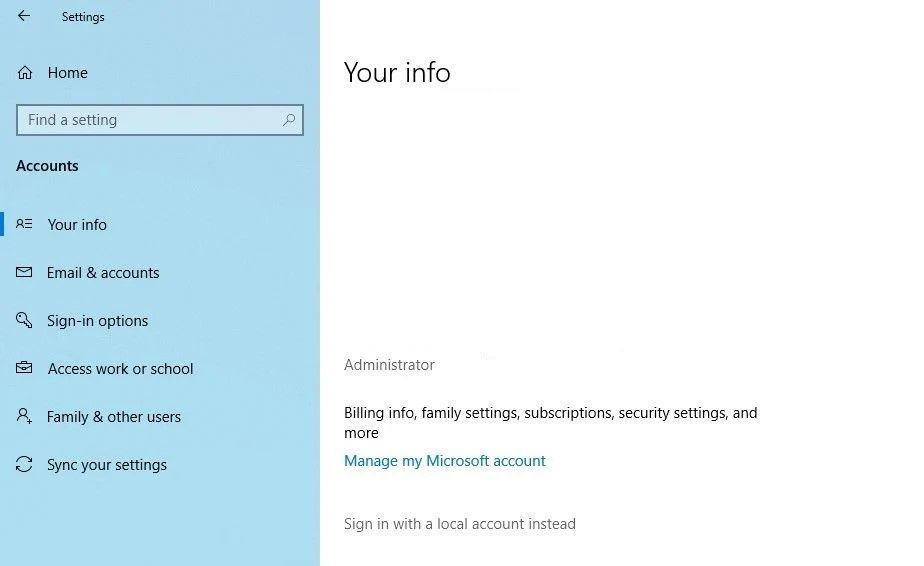Image resolution: width=924 pixels, height=566 pixels.
Task: Click the Sync your settings arrows icon
Action: click(x=25, y=464)
